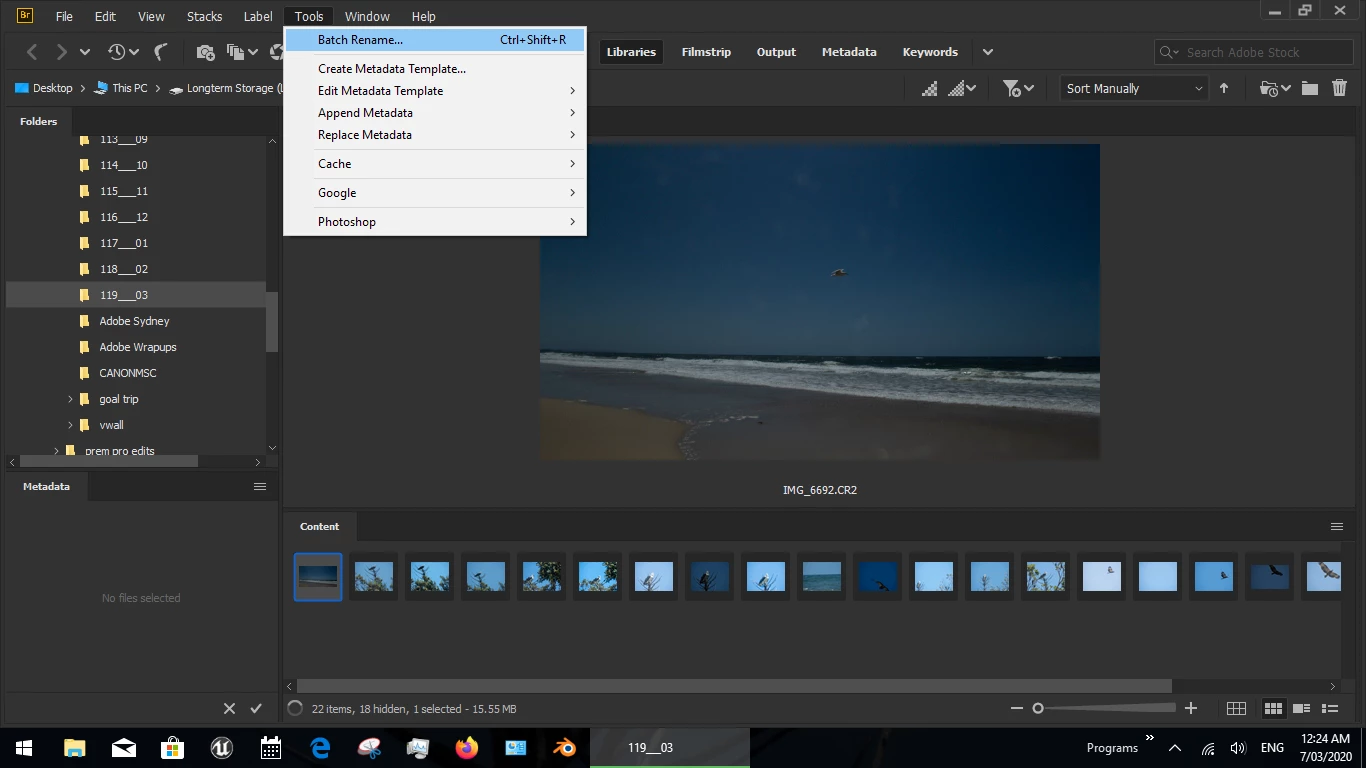Viewport: 1366px width, 768px height.
Task: Apply metadata changes checkmark icon
Action: 256,708
